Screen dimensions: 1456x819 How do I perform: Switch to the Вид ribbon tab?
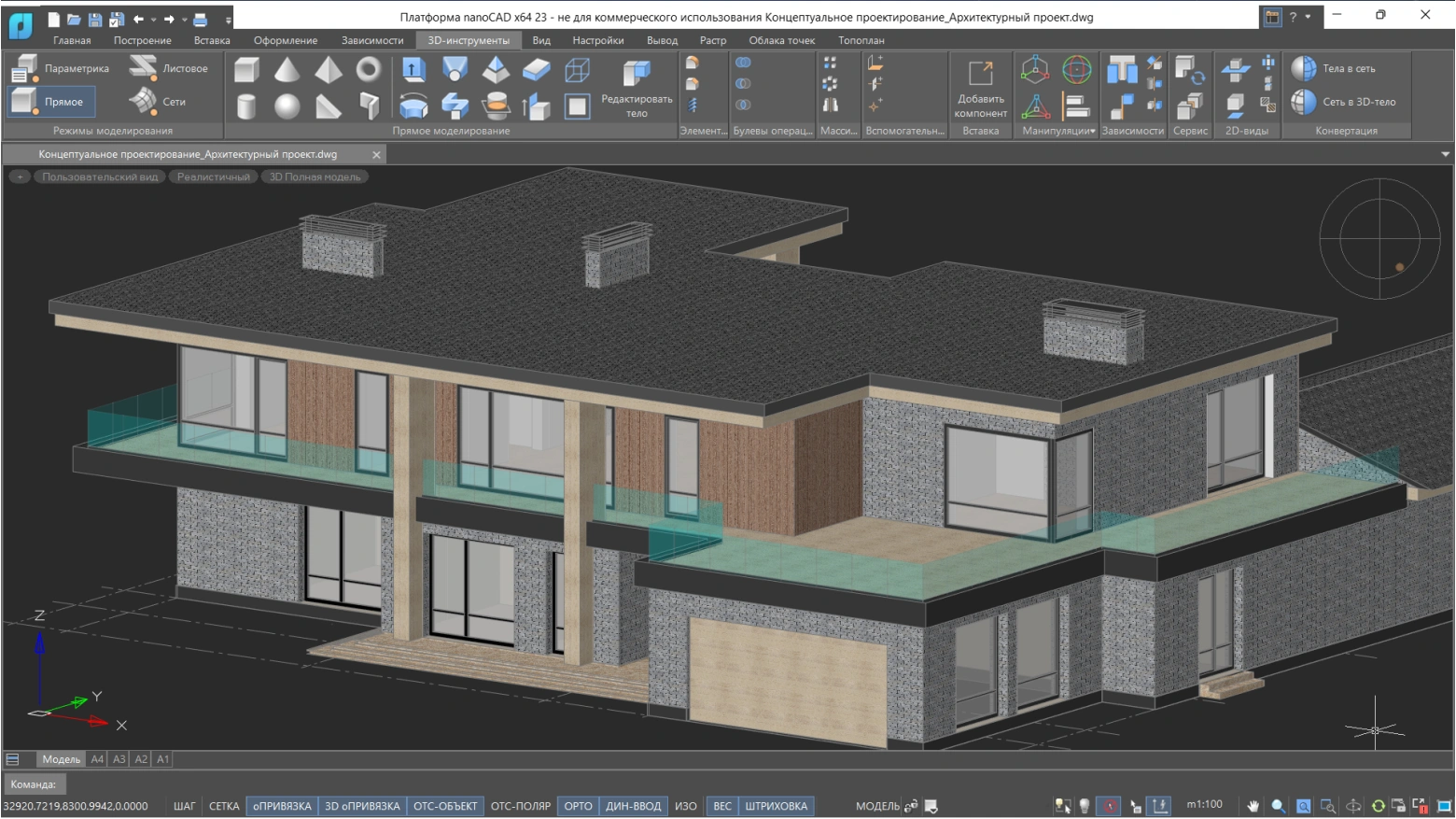541,40
